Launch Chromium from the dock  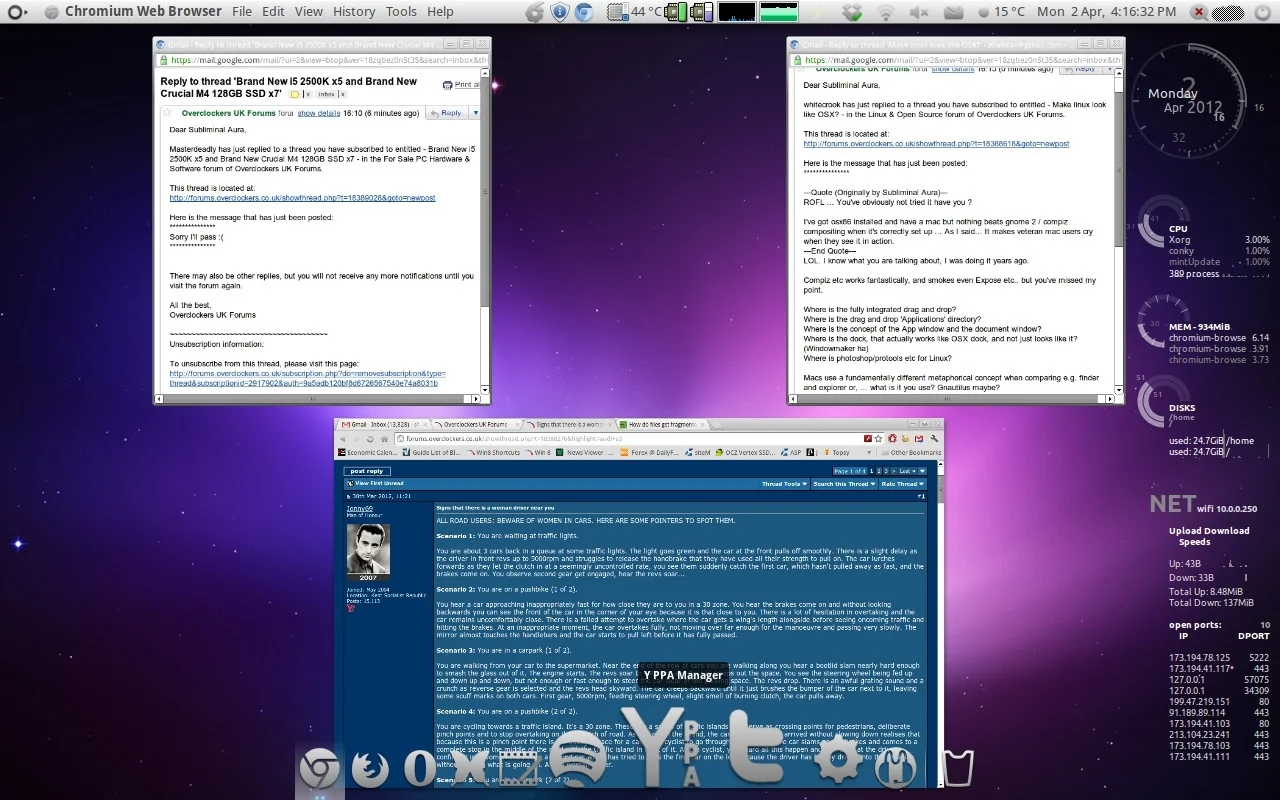319,769
